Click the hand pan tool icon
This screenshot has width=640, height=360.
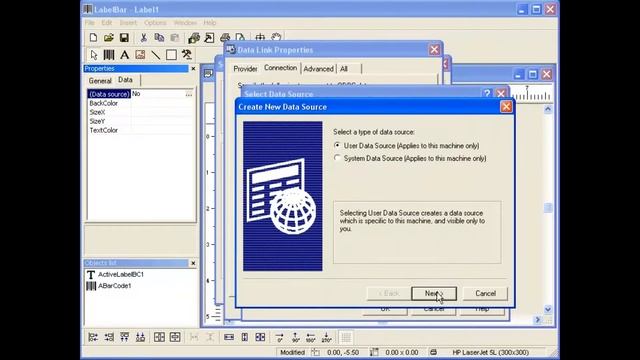point(276,38)
